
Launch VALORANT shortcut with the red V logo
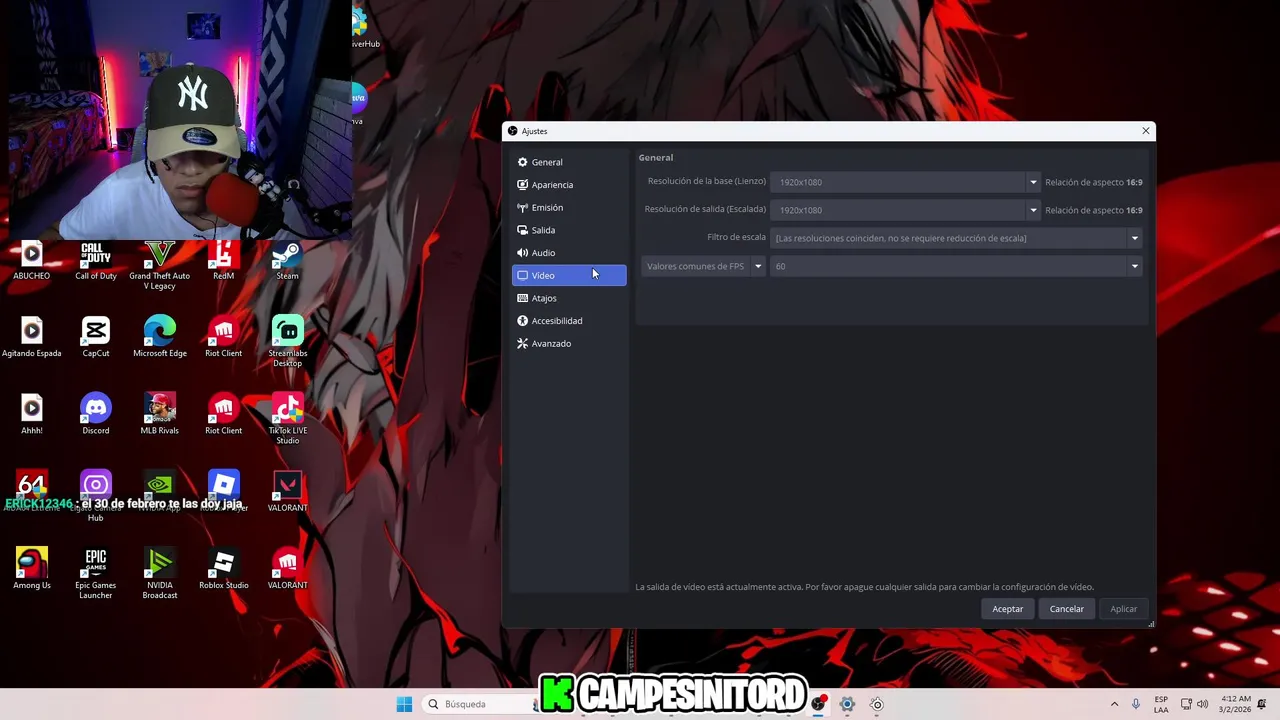click(288, 491)
